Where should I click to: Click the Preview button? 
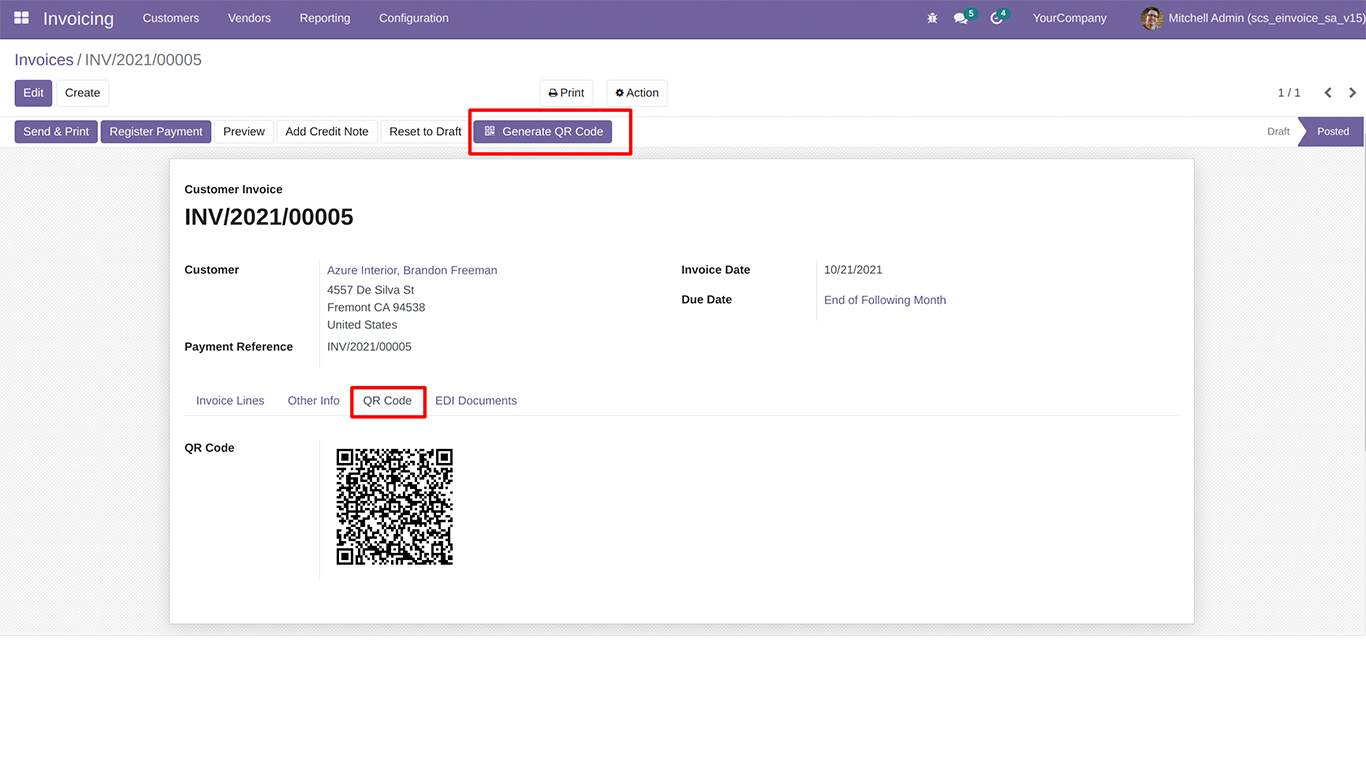pos(244,131)
